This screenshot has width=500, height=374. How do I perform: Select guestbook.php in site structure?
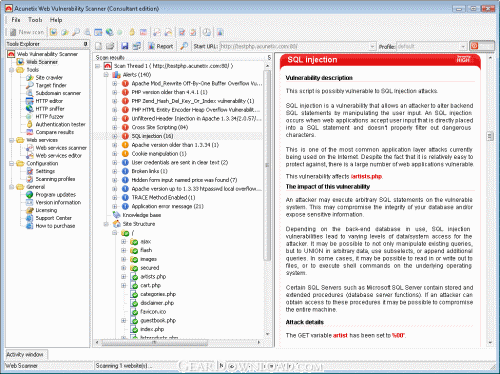click(158, 320)
